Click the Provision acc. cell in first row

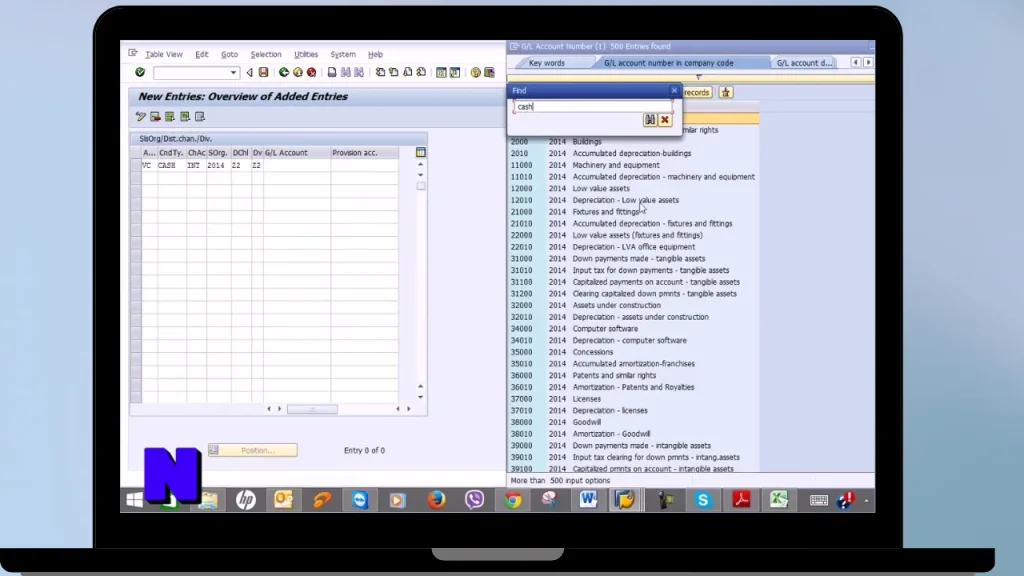364,165
